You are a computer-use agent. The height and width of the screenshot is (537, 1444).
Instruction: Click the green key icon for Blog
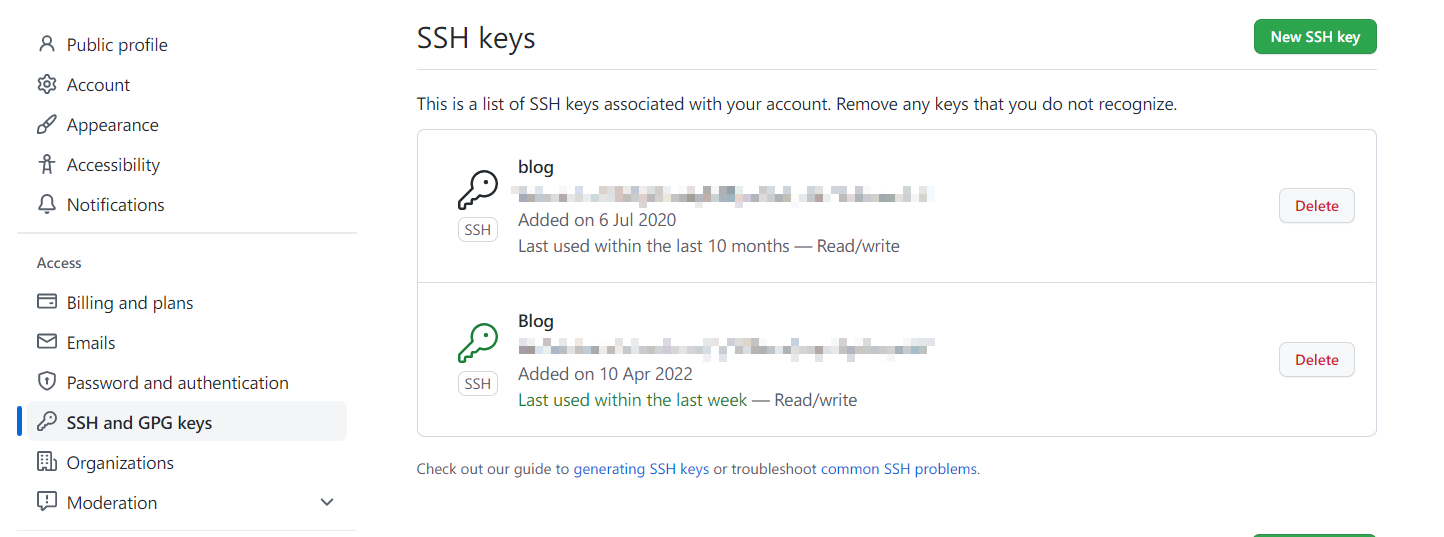pyautogui.click(x=477, y=343)
